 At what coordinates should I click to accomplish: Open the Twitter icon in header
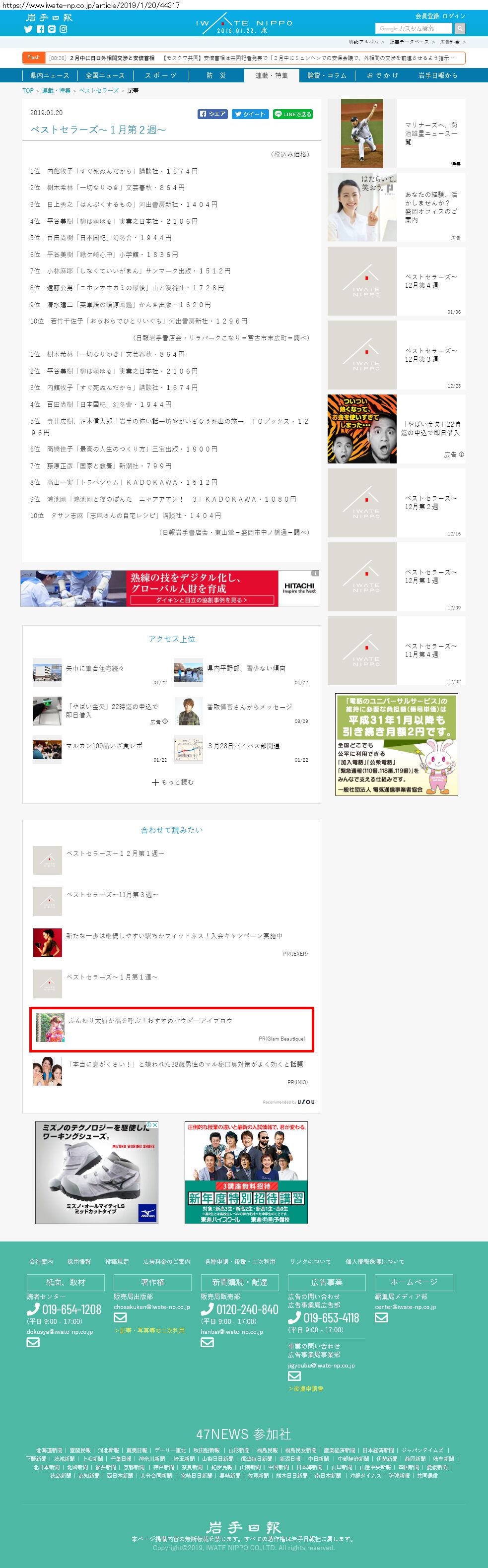(x=28, y=29)
